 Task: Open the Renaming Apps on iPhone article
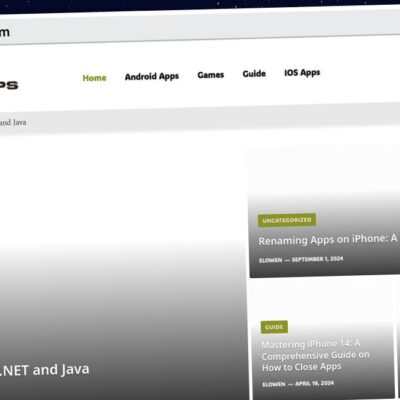coord(328,240)
